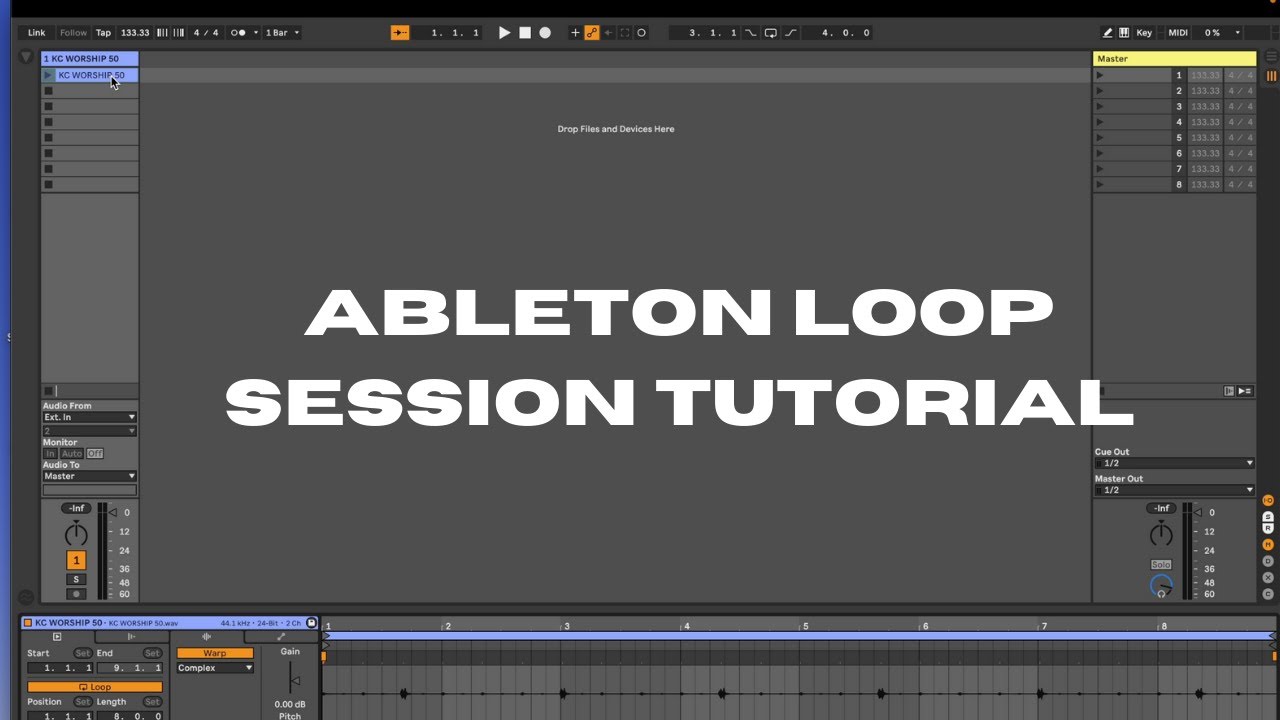Click the 4 / 4 time signature field
The height and width of the screenshot is (720, 1280).
pyautogui.click(x=206, y=33)
